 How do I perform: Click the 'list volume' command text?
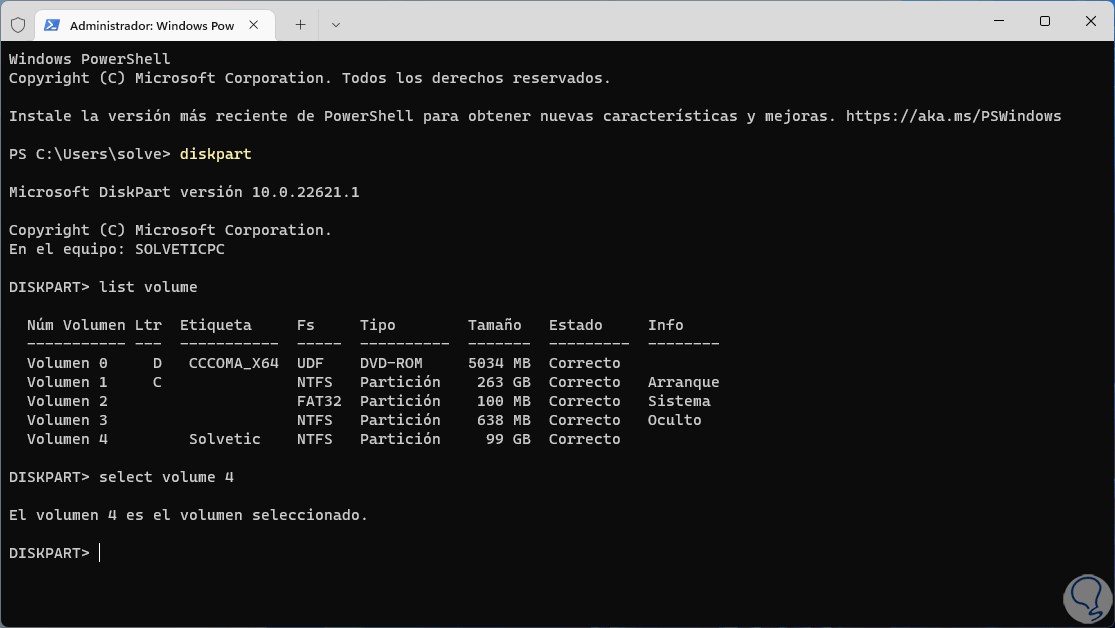pos(148,287)
